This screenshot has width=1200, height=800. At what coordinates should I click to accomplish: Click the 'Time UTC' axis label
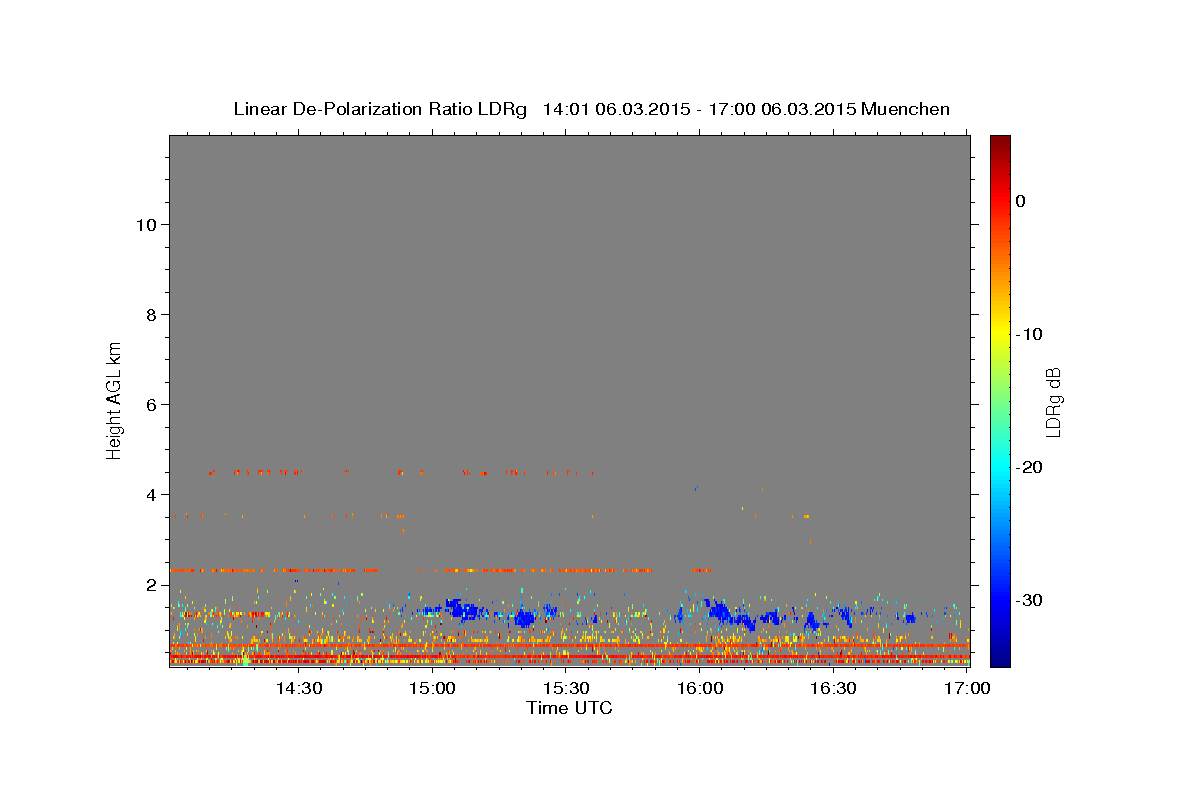(x=569, y=708)
